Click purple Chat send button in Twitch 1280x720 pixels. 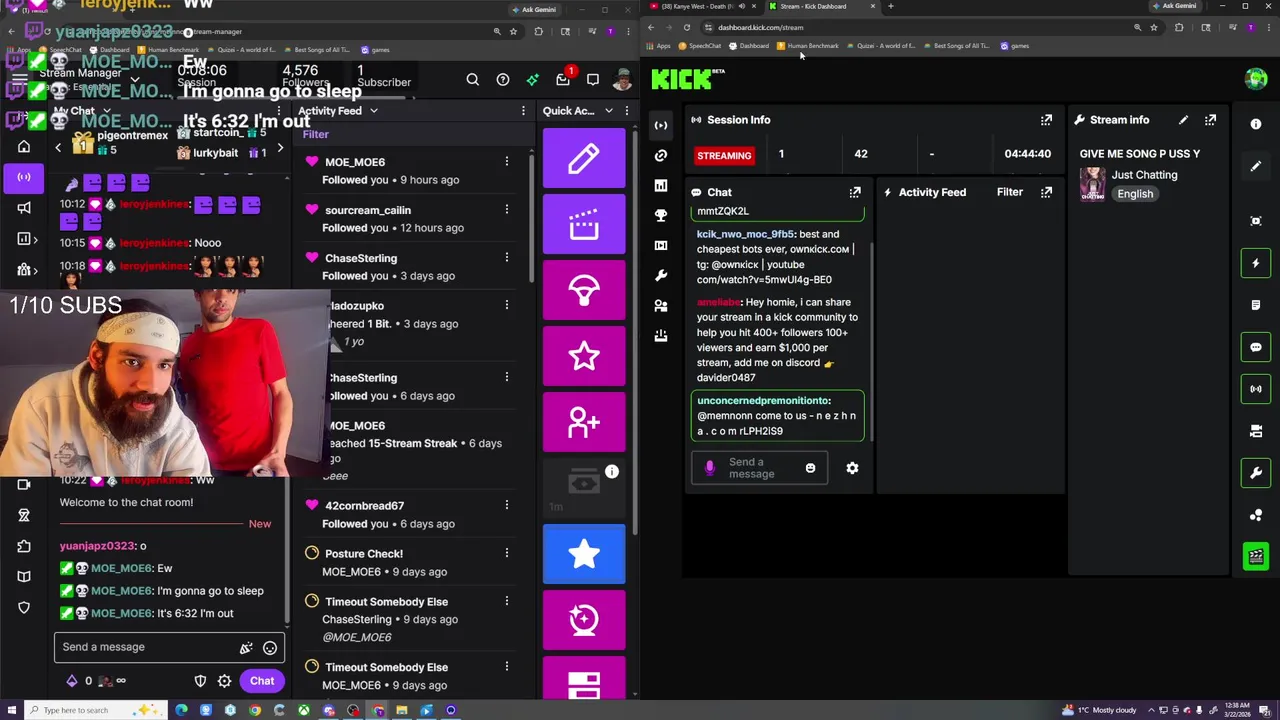pos(262,681)
